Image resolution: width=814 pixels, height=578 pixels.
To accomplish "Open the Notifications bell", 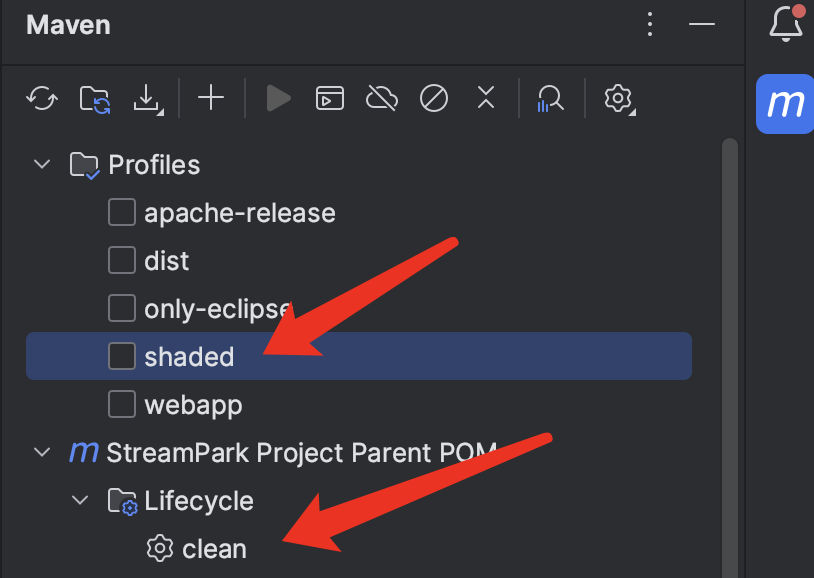I will tap(786, 24).
